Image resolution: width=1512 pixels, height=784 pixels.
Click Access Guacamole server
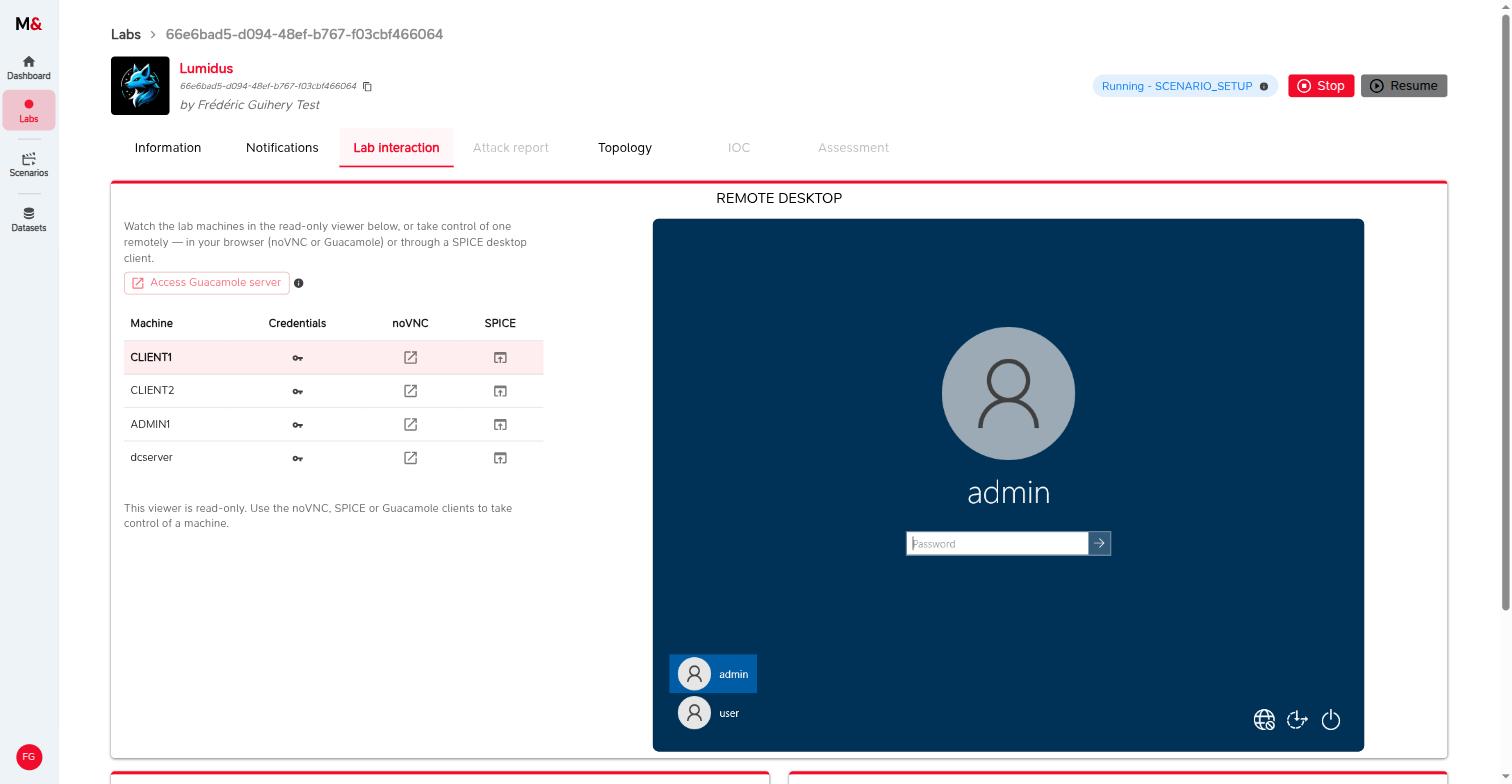(x=207, y=283)
